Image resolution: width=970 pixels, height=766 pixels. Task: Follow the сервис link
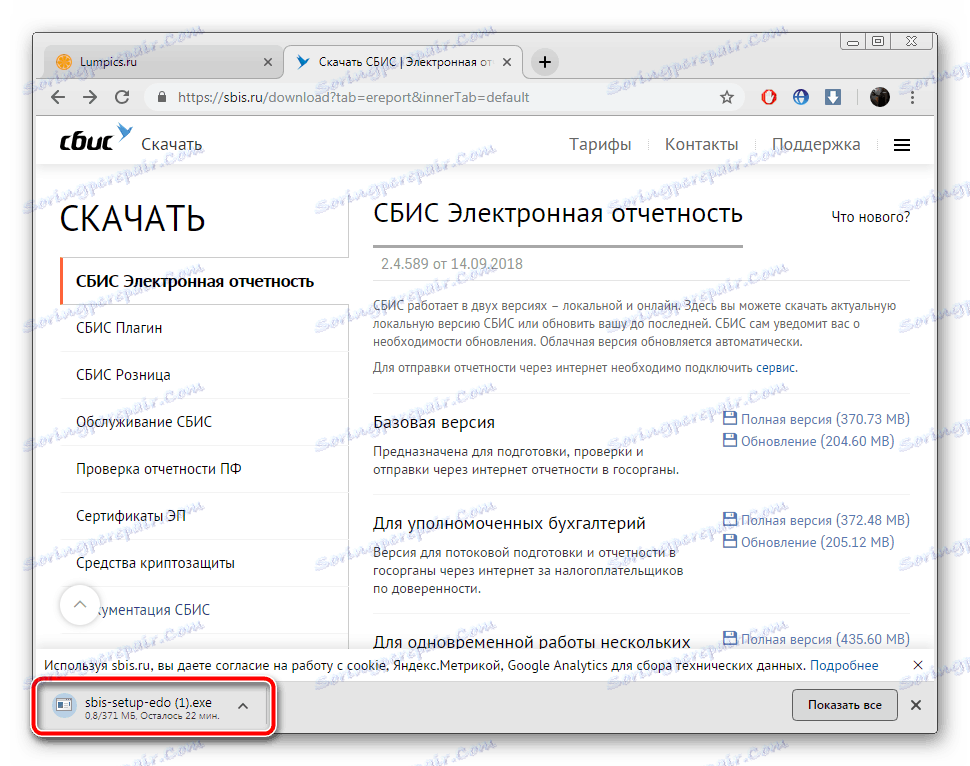(776, 368)
